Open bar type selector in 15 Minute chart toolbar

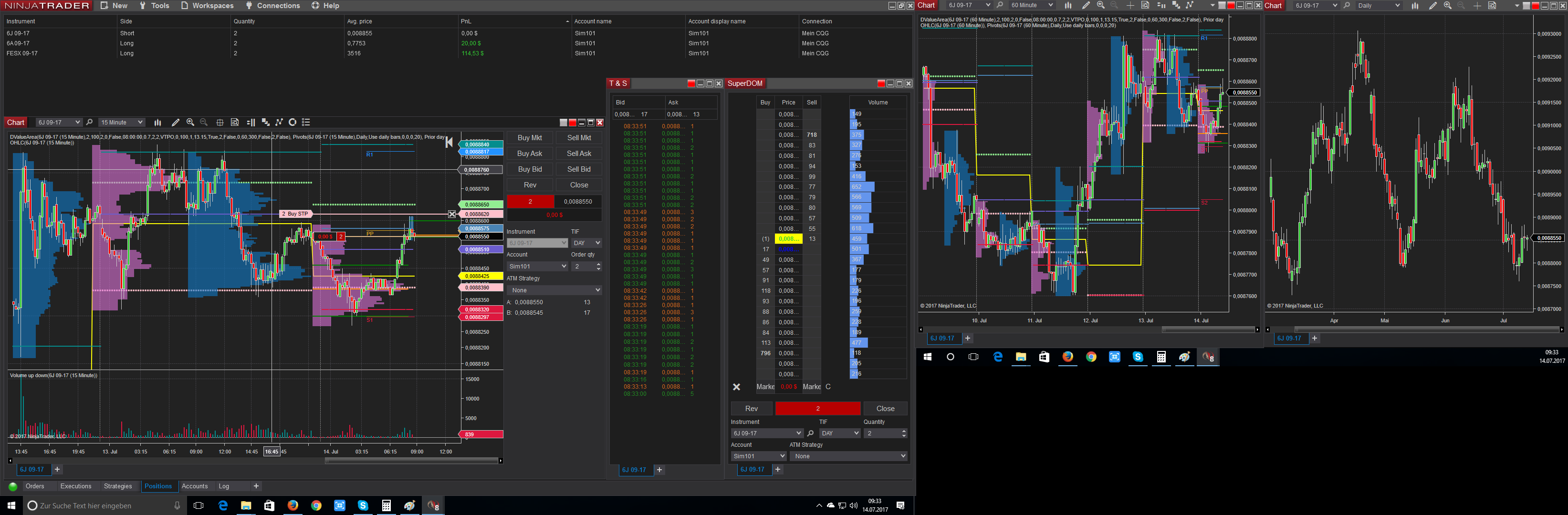157,122
